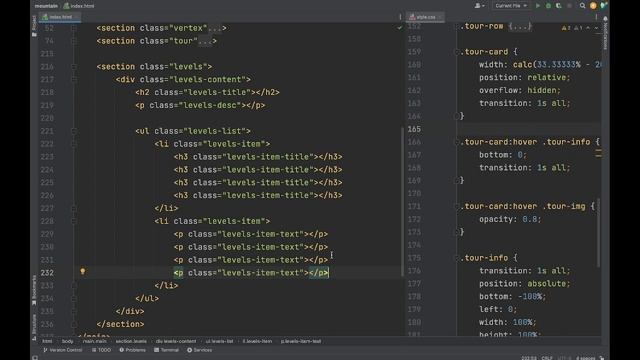Collapse .tour-info rule fold marker on line 175
Viewport: 640px width, 360px height.
457,258
